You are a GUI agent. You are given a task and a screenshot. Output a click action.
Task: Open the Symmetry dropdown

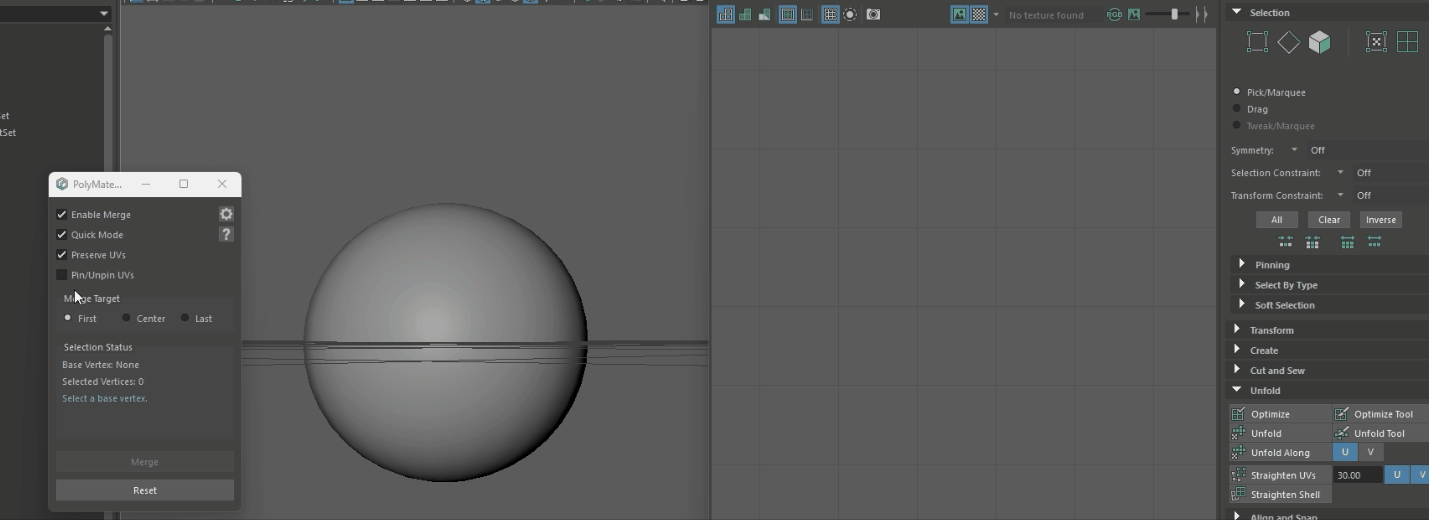1294,150
